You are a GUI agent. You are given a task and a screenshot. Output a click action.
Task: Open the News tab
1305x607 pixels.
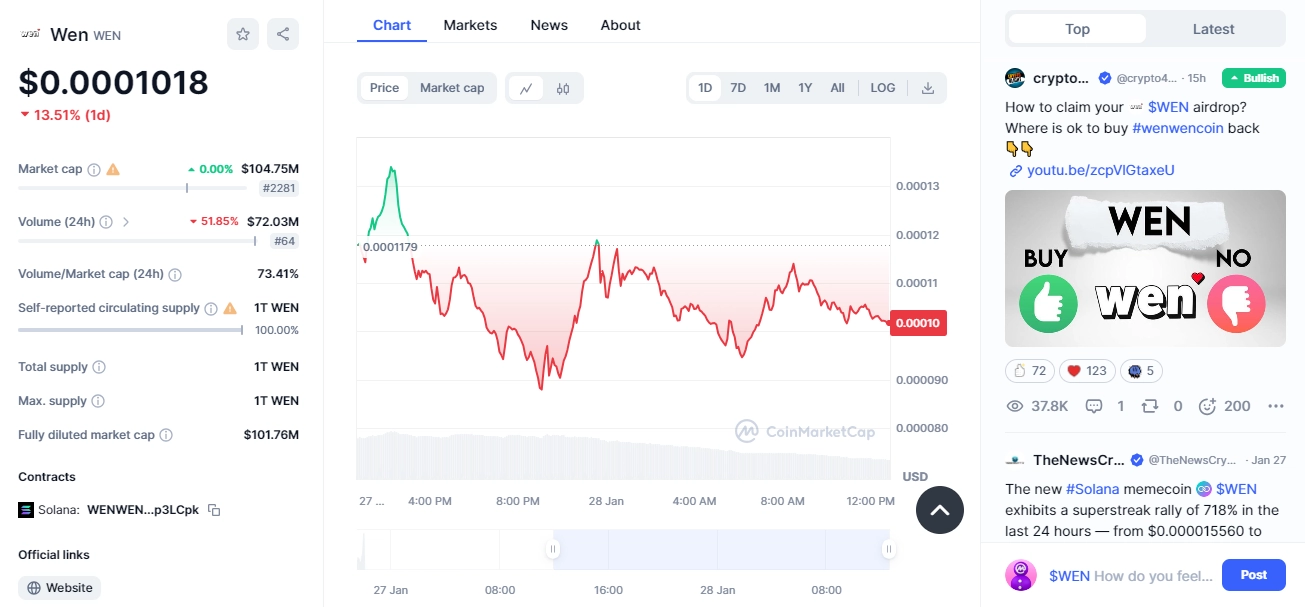click(x=548, y=25)
